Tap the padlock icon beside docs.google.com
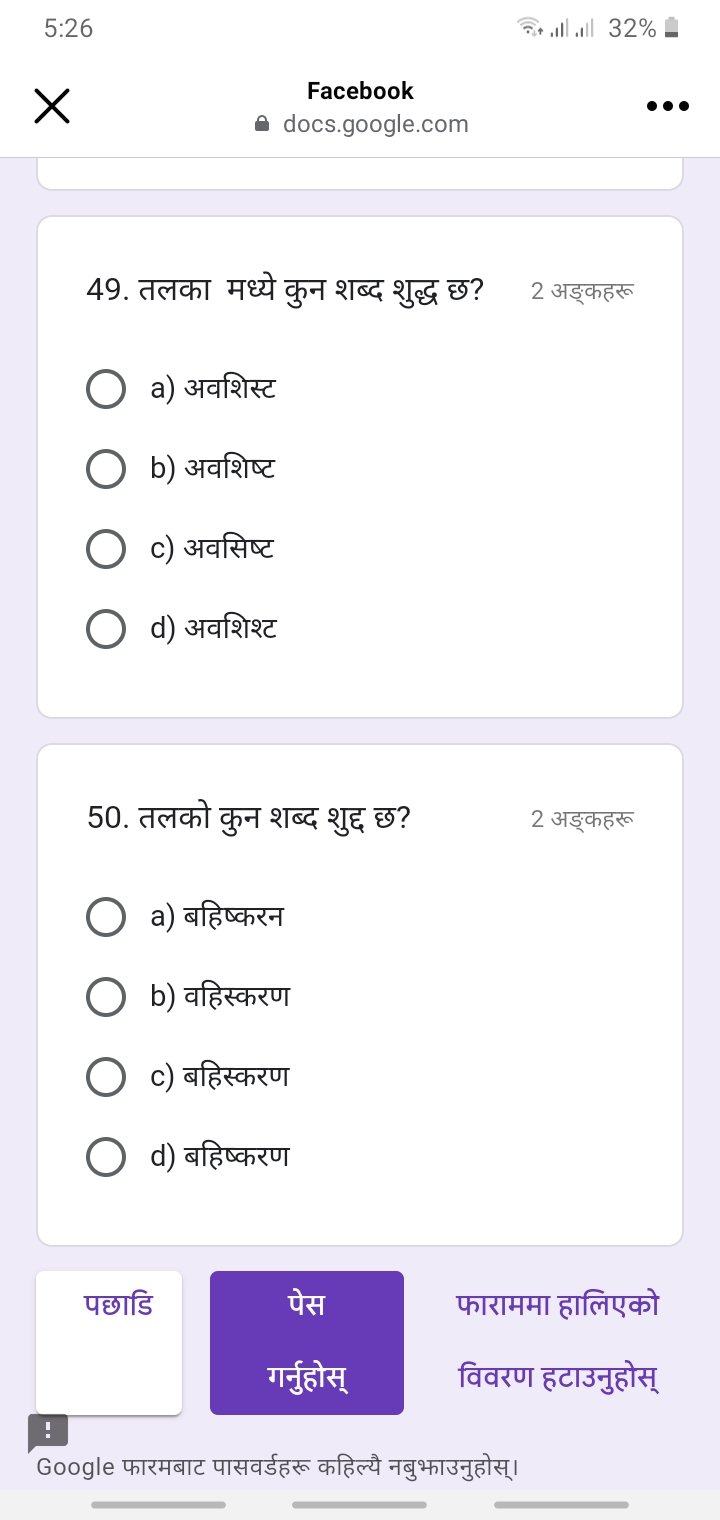Viewport: 720px width, 1520px height. pyautogui.click(x=262, y=124)
